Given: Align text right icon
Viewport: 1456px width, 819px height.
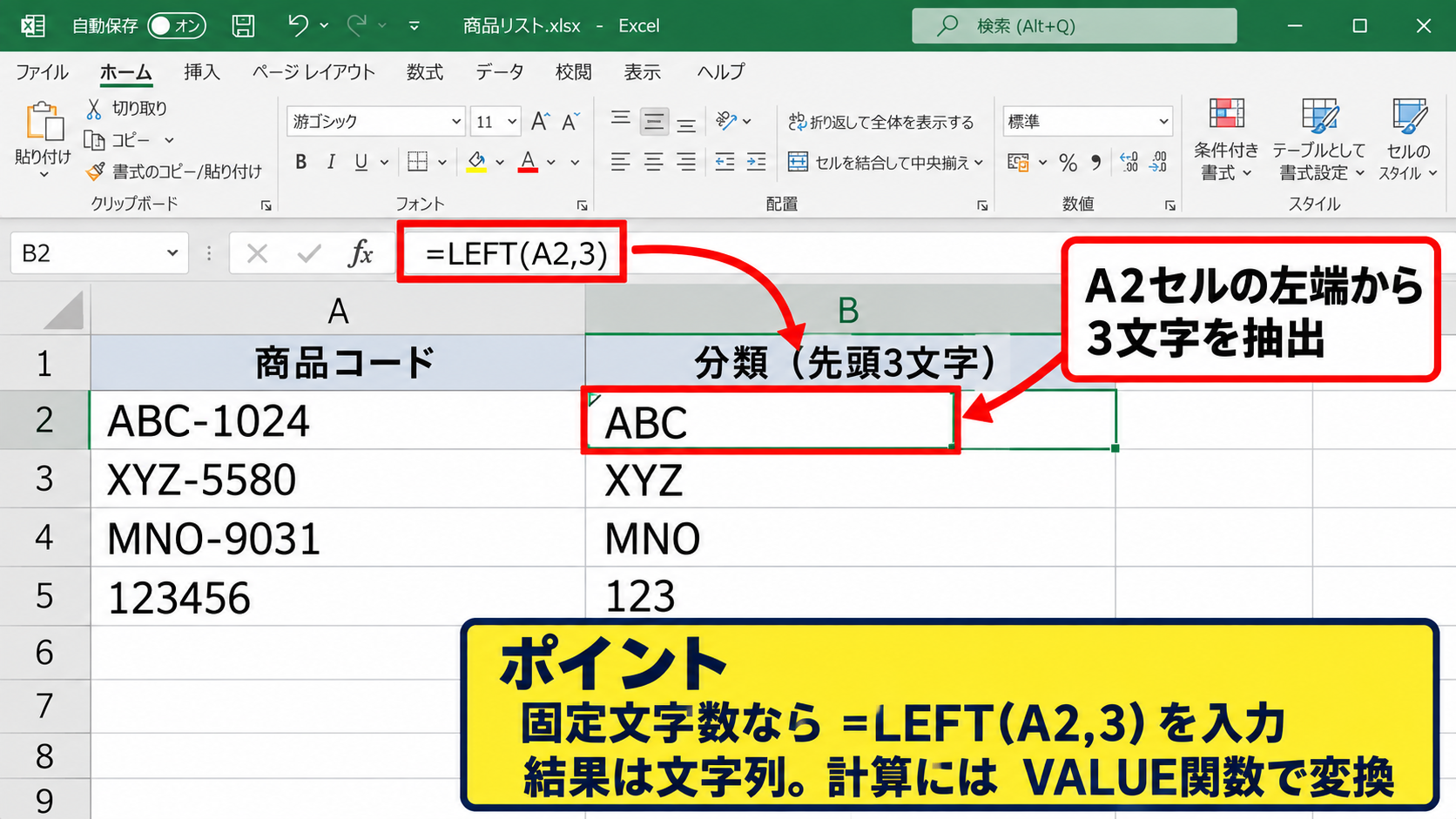Looking at the screenshot, I should (687, 162).
